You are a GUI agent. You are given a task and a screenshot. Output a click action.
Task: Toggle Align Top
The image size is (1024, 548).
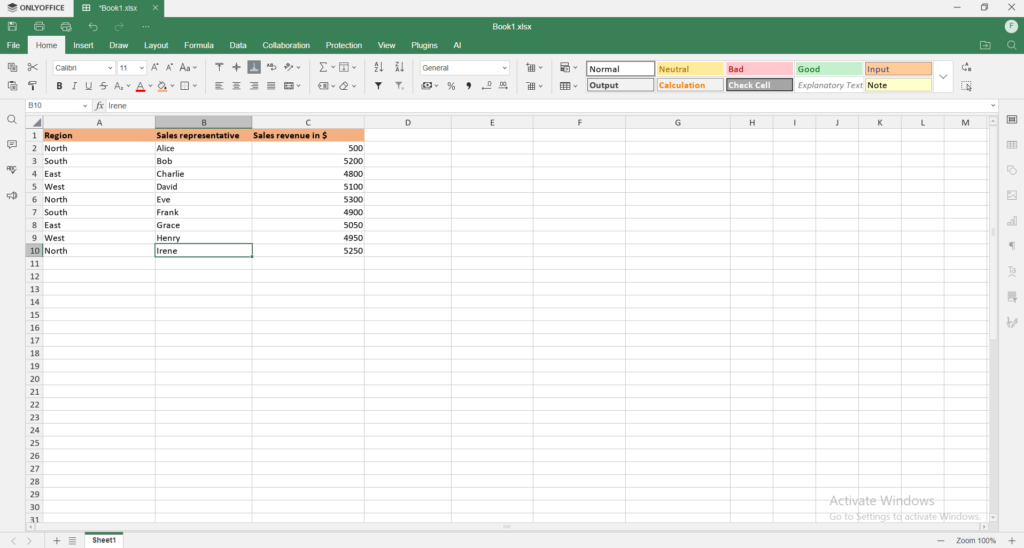[219, 67]
